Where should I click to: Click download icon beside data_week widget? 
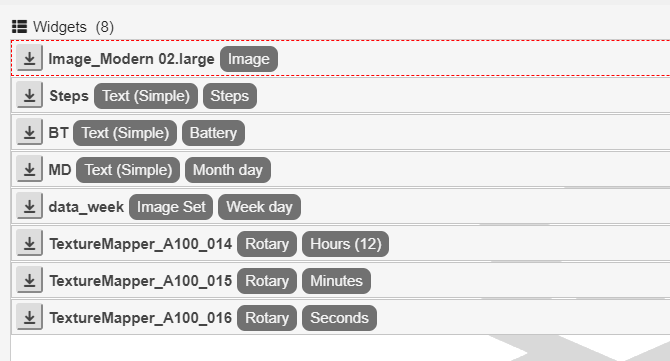[29, 206]
